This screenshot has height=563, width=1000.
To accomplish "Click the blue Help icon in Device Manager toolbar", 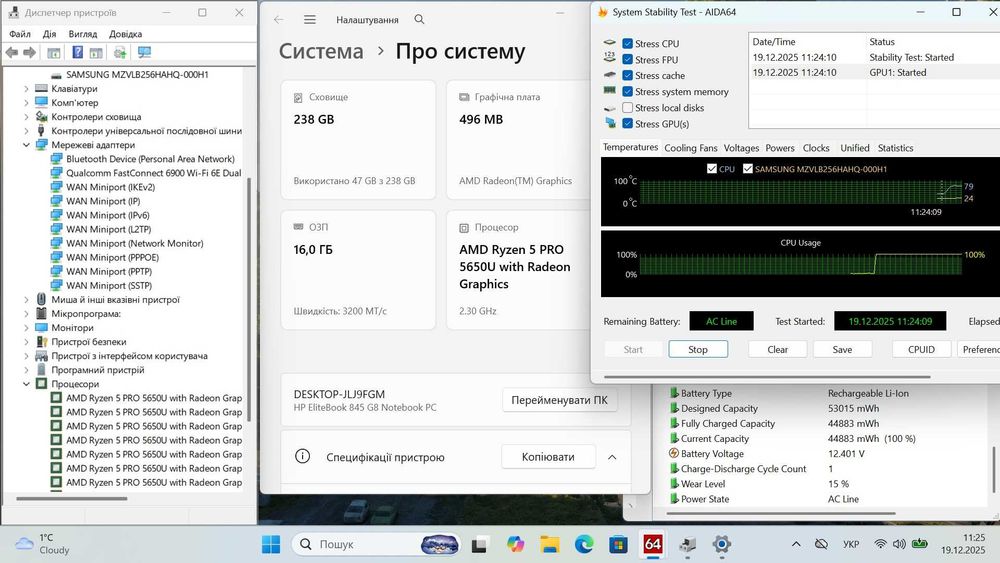I will pos(77,52).
